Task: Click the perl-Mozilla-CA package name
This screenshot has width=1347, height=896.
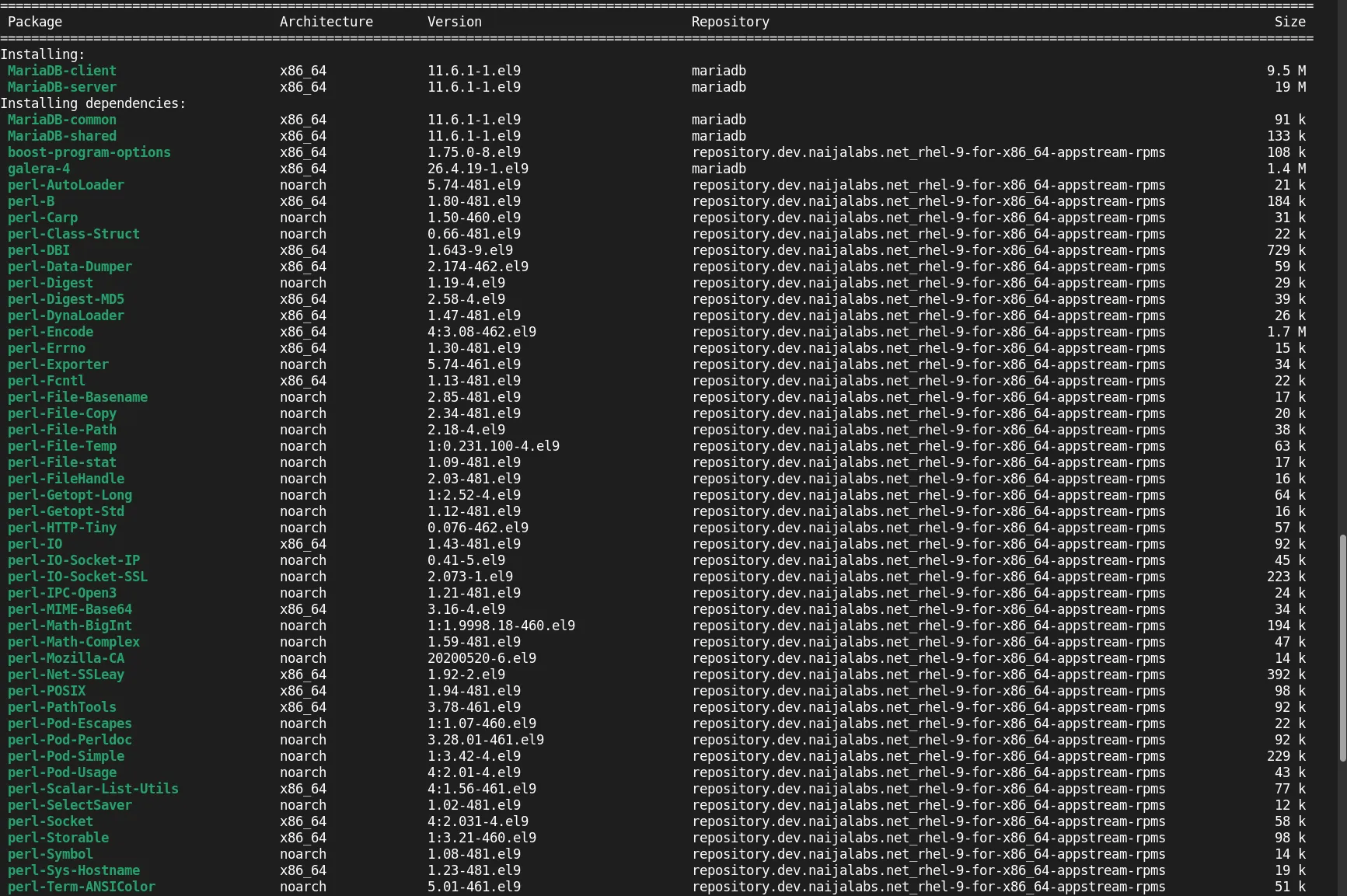Action: point(66,658)
